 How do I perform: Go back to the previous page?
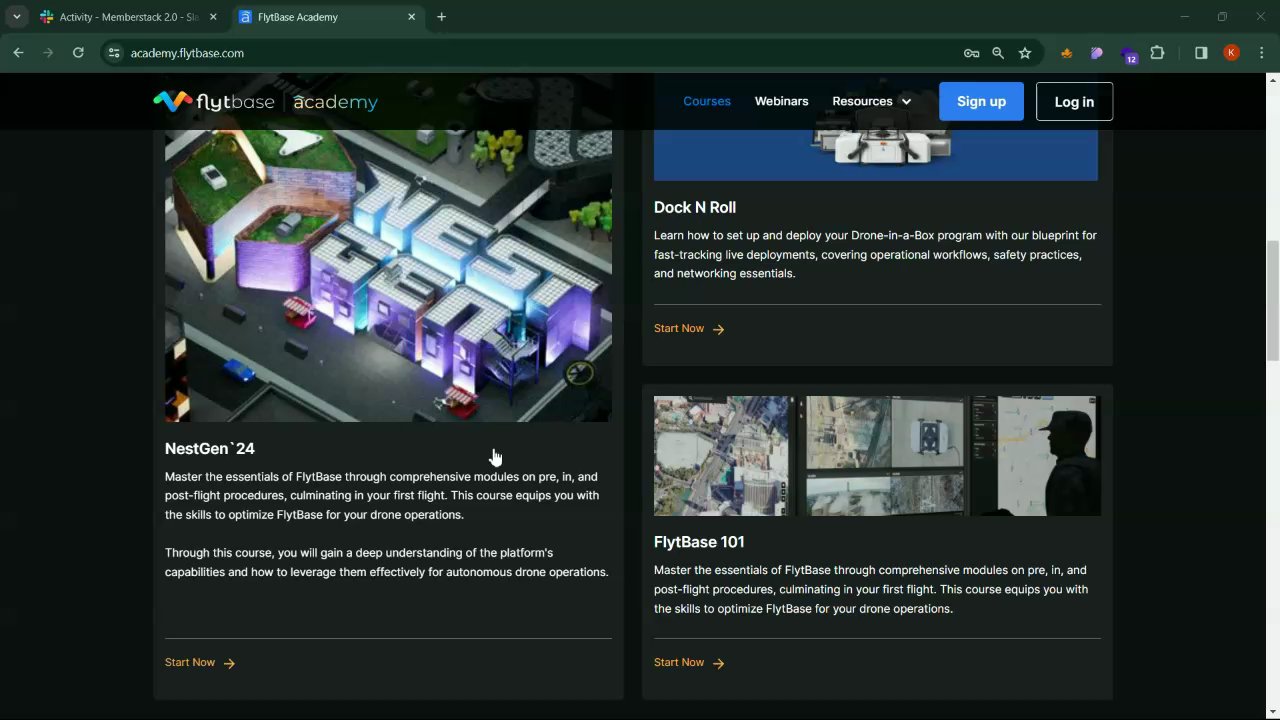pos(18,53)
